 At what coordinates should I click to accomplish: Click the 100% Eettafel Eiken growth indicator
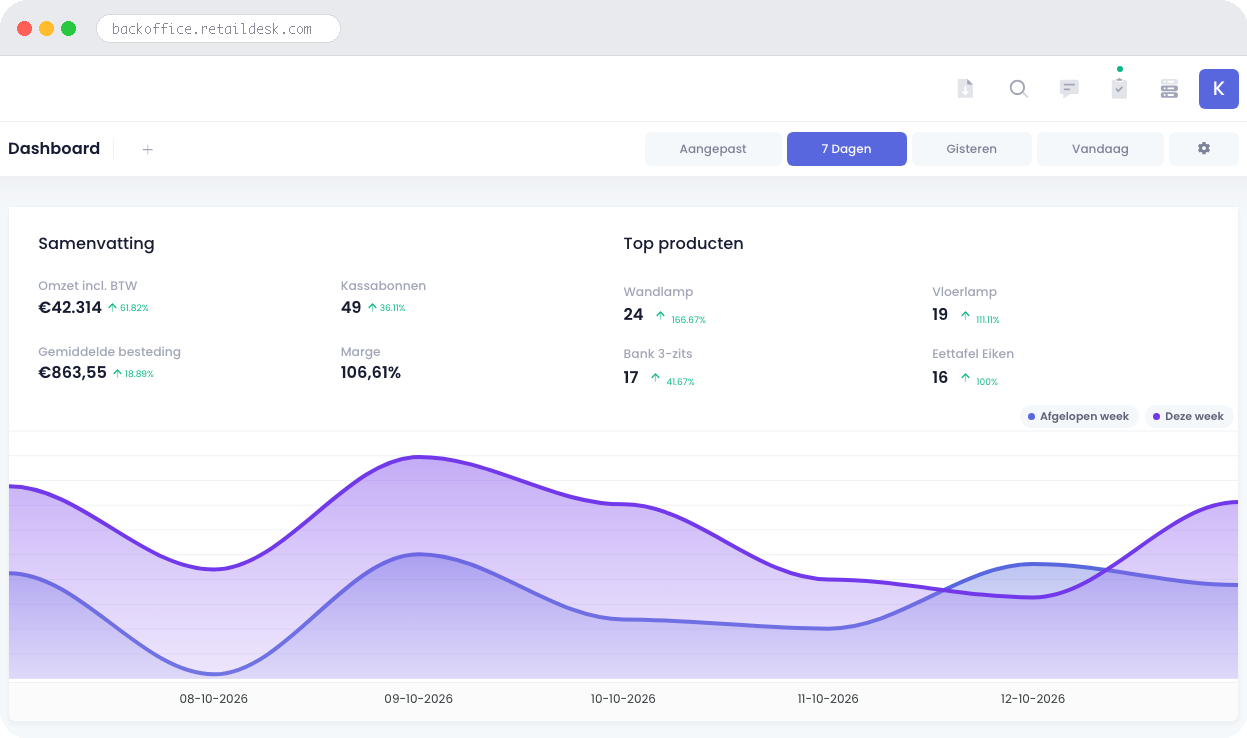click(979, 382)
